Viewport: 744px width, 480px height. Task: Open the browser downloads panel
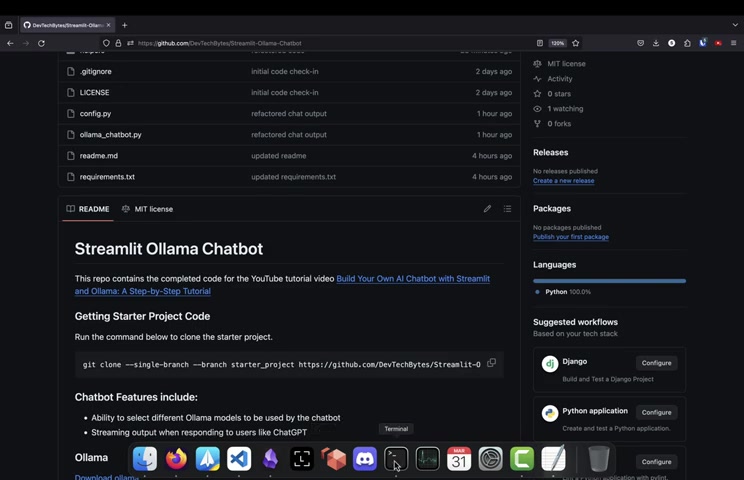tap(656, 43)
